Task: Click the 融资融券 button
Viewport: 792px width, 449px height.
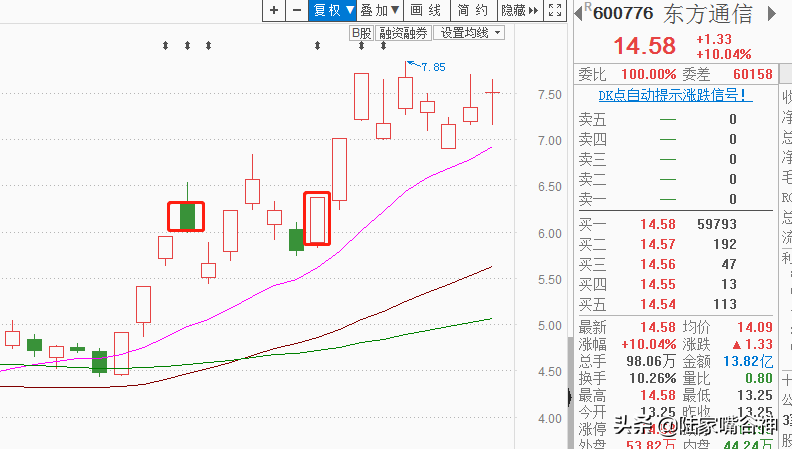Action: [x=404, y=33]
